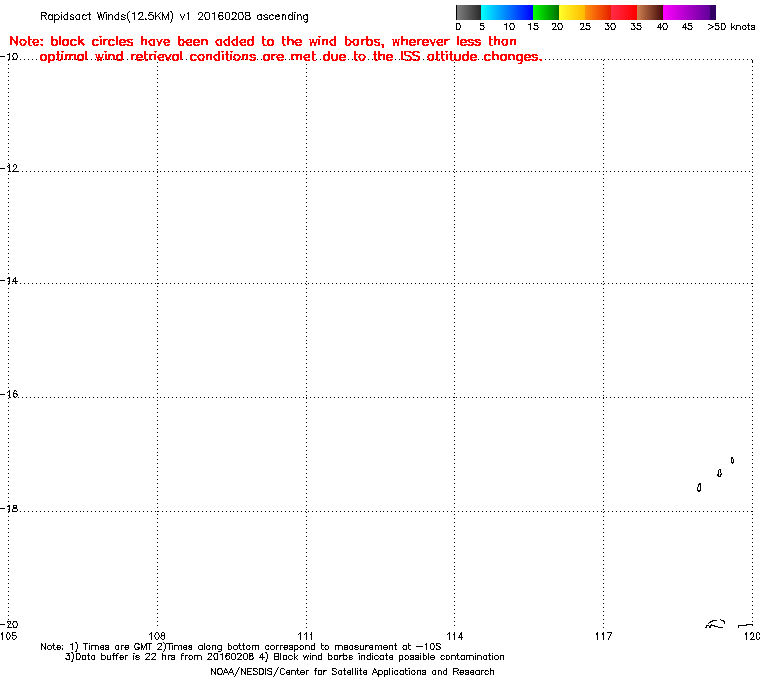Click the red 'optimal wind retrieval conditions' line
The width and height of the screenshot is (760, 688).
pos(290,57)
